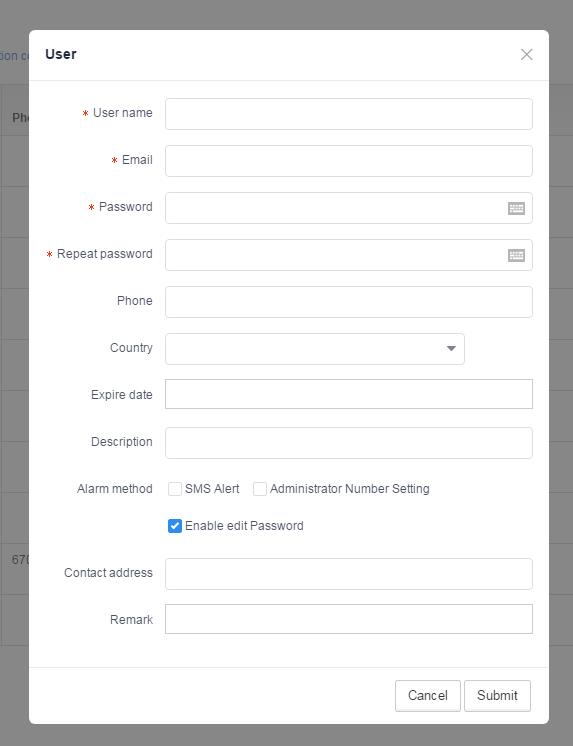This screenshot has height=746, width=573.
Task: Click into the Email field
Action: pyautogui.click(x=349, y=161)
